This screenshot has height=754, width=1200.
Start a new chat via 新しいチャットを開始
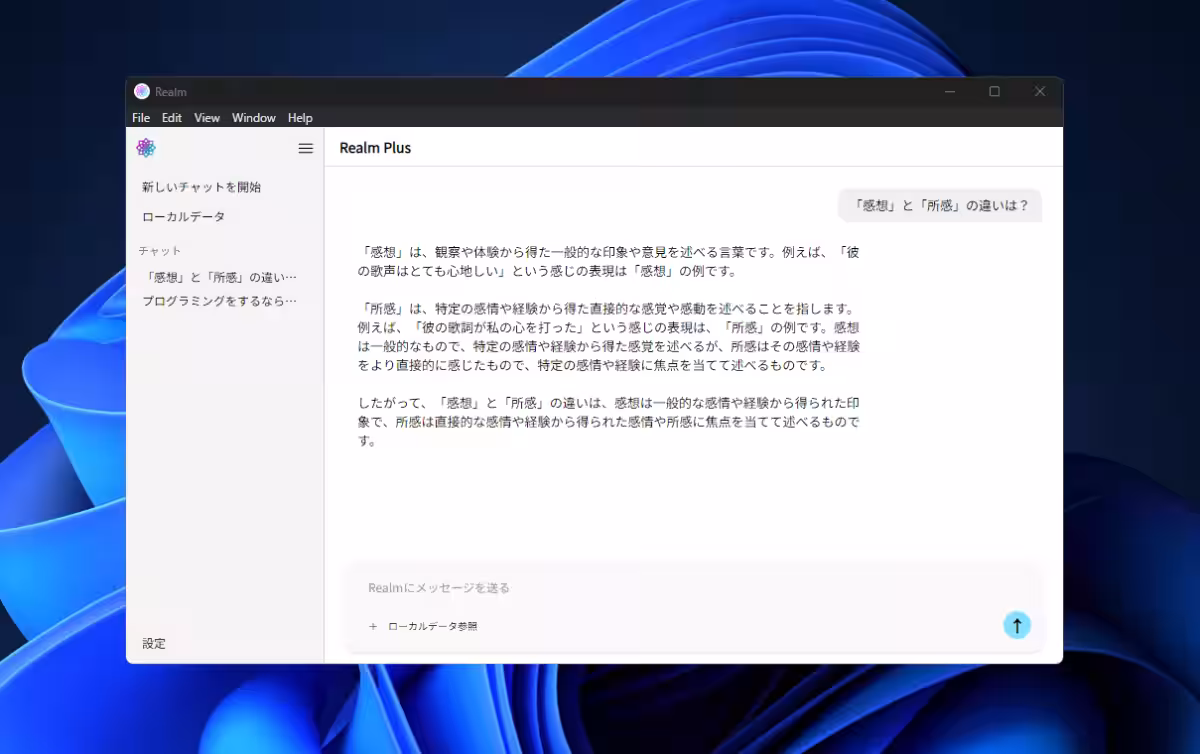201,187
